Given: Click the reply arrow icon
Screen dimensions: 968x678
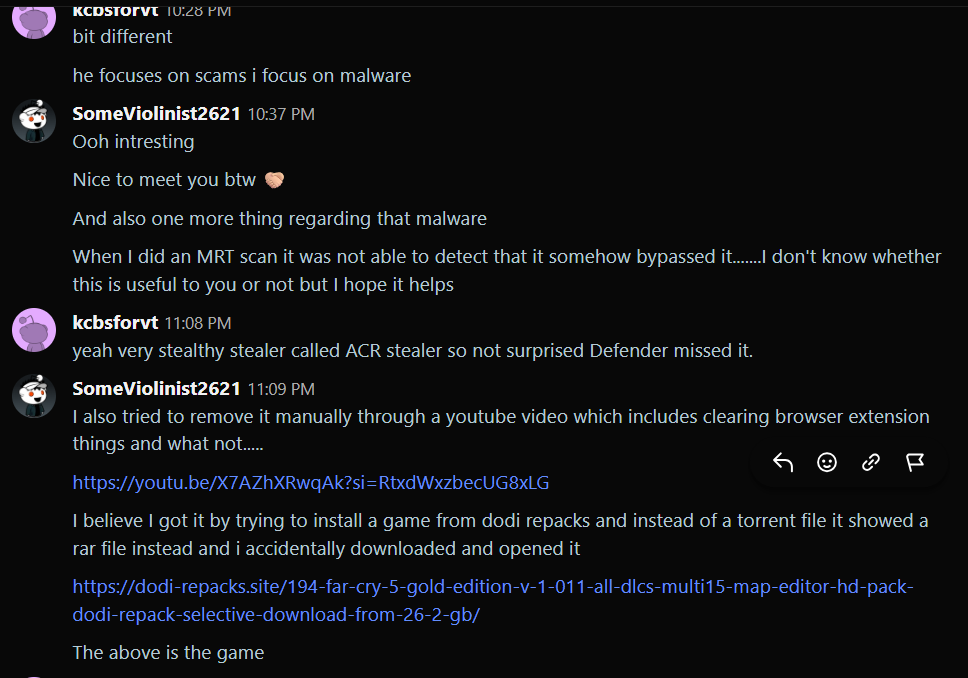Looking at the screenshot, I should 783,462.
